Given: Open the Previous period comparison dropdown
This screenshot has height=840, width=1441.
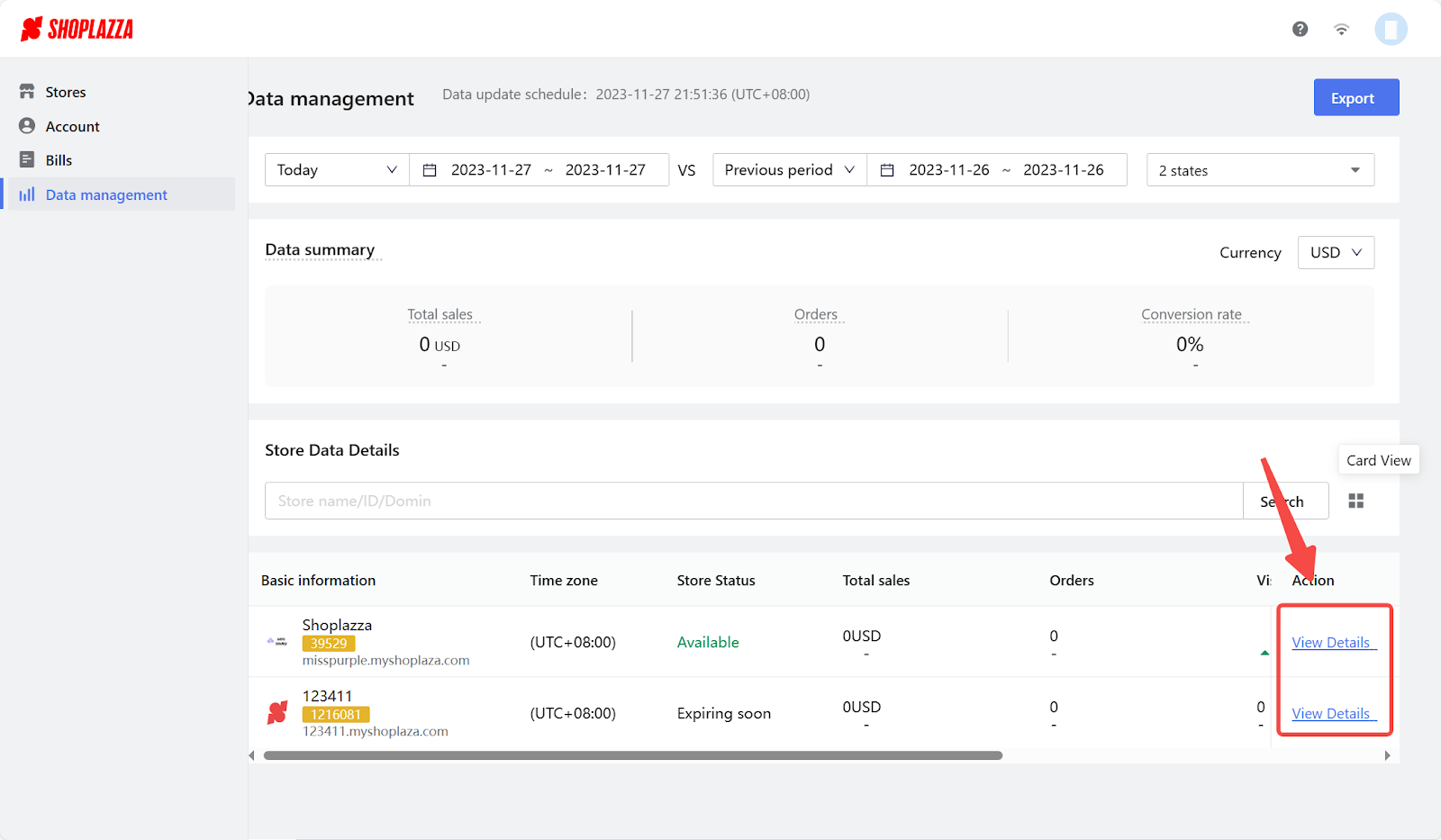Looking at the screenshot, I should [x=789, y=170].
